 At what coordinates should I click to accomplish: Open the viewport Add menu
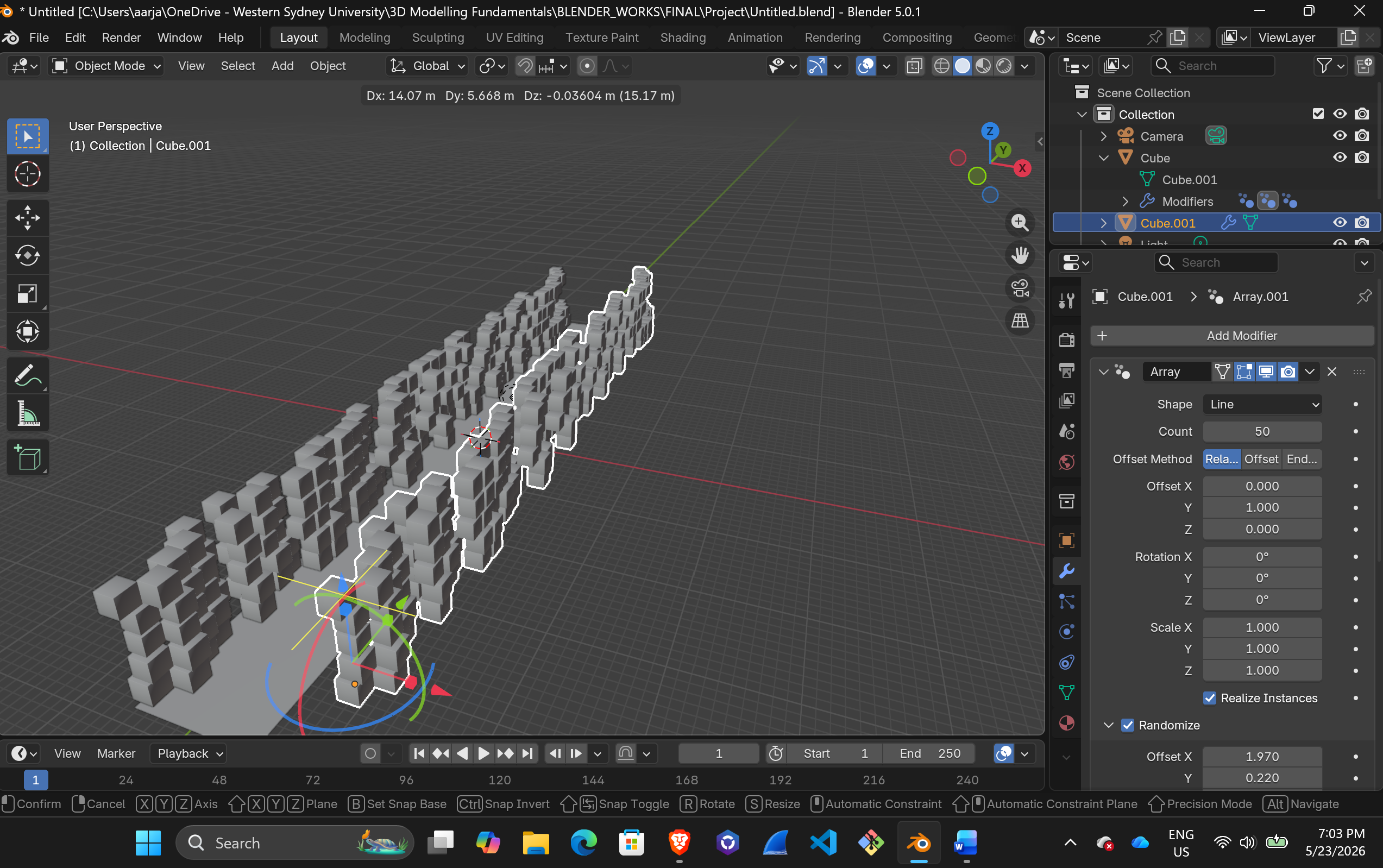(282, 66)
